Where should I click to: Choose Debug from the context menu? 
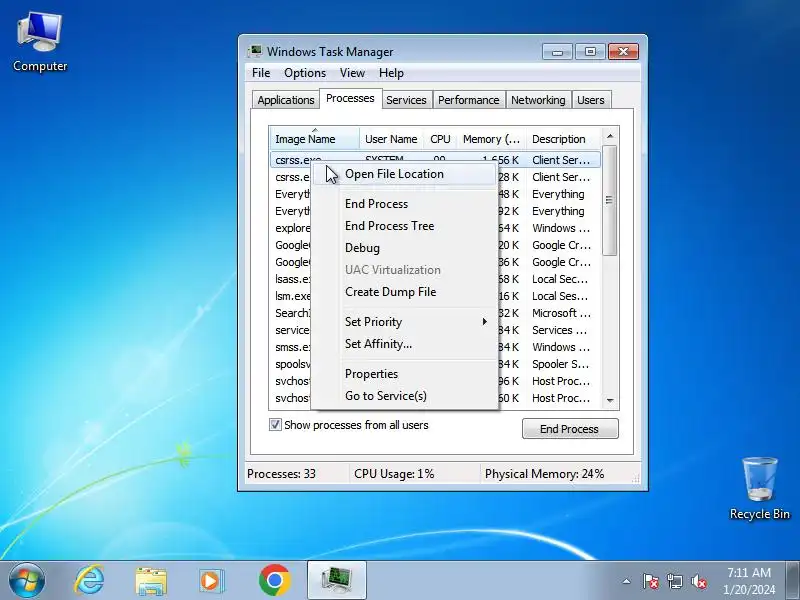404,247
